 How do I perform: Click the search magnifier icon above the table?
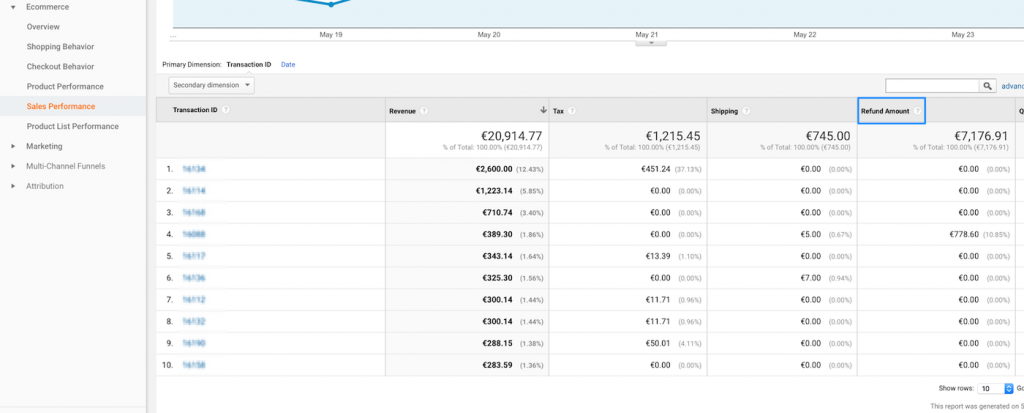click(988, 87)
